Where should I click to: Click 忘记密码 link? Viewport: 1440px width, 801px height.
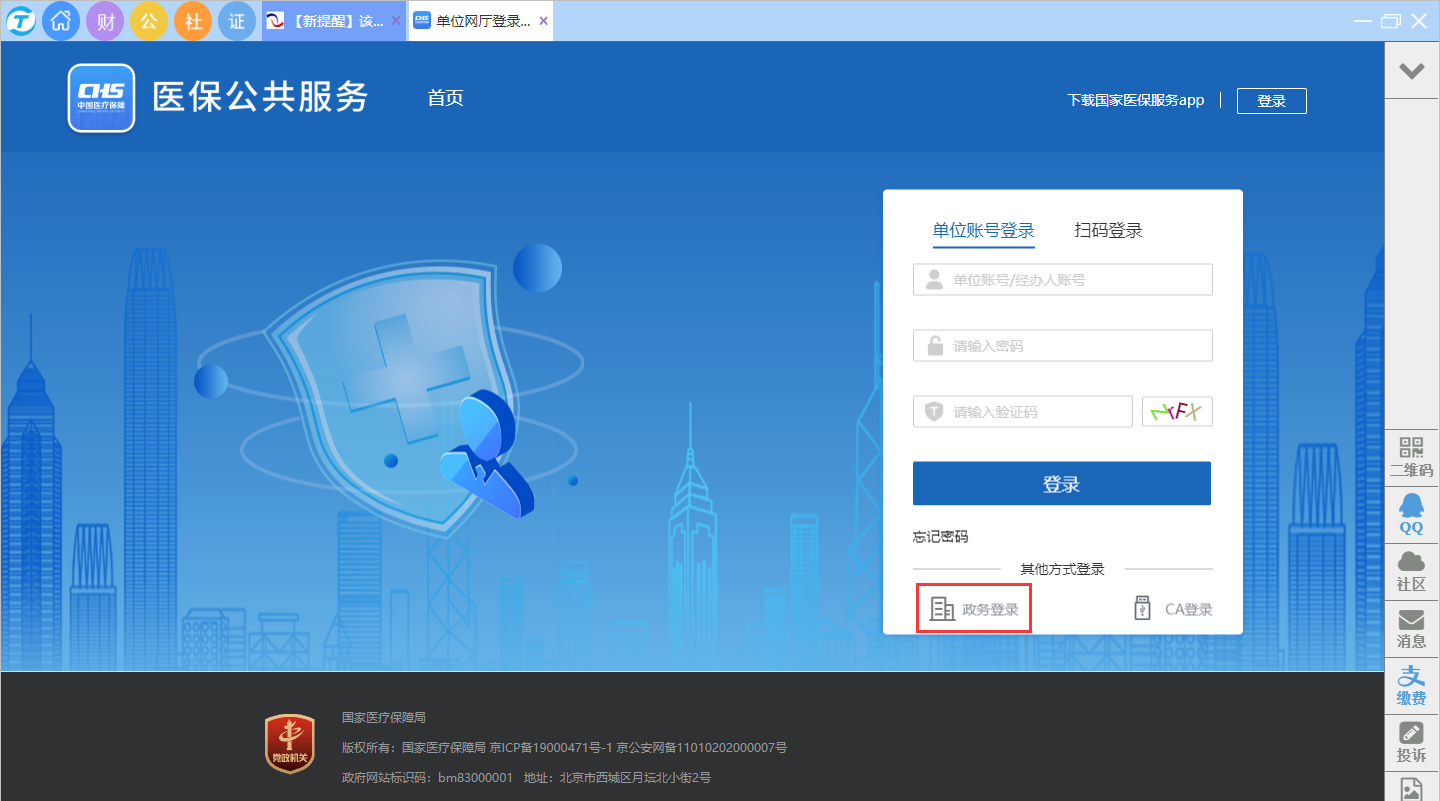pos(940,537)
